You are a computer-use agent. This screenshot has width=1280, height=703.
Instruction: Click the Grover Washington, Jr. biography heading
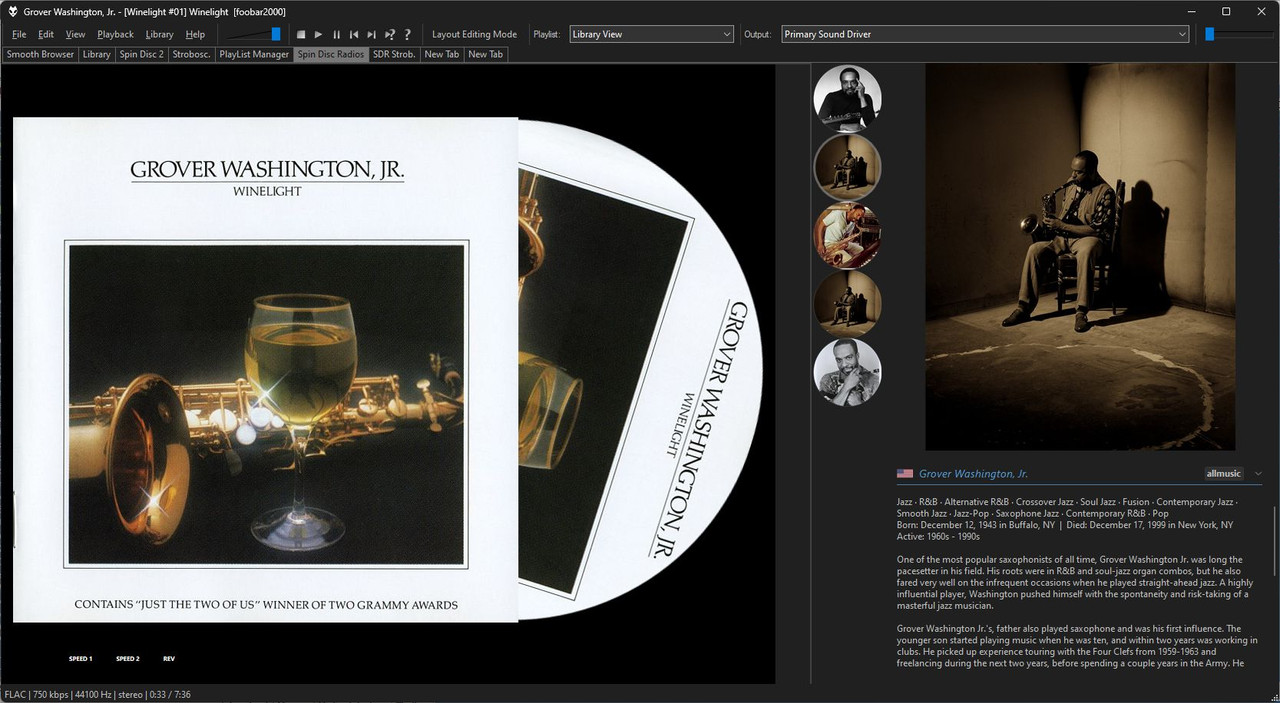pyautogui.click(x=973, y=474)
